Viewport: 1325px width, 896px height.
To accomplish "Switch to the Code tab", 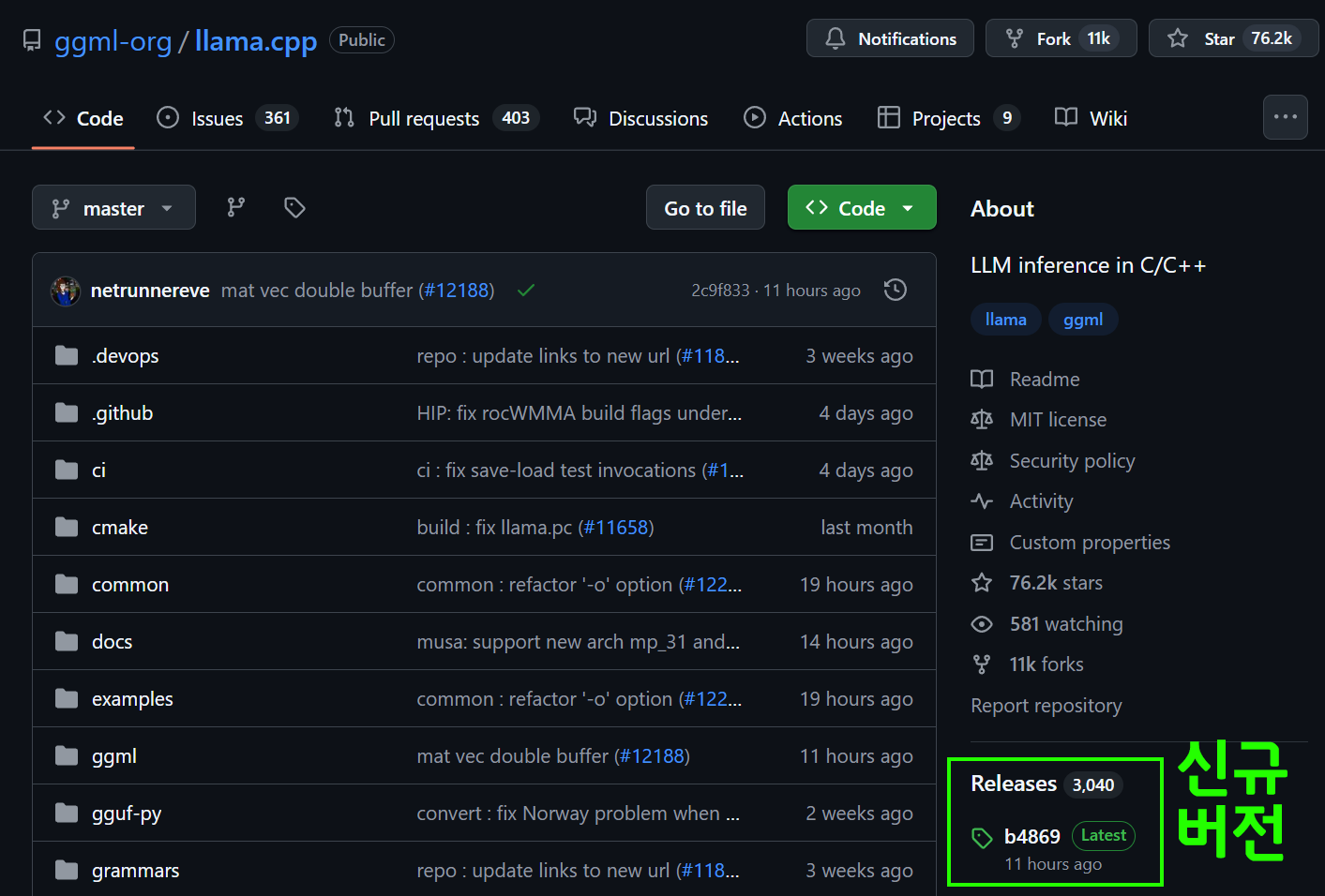I will (x=83, y=118).
